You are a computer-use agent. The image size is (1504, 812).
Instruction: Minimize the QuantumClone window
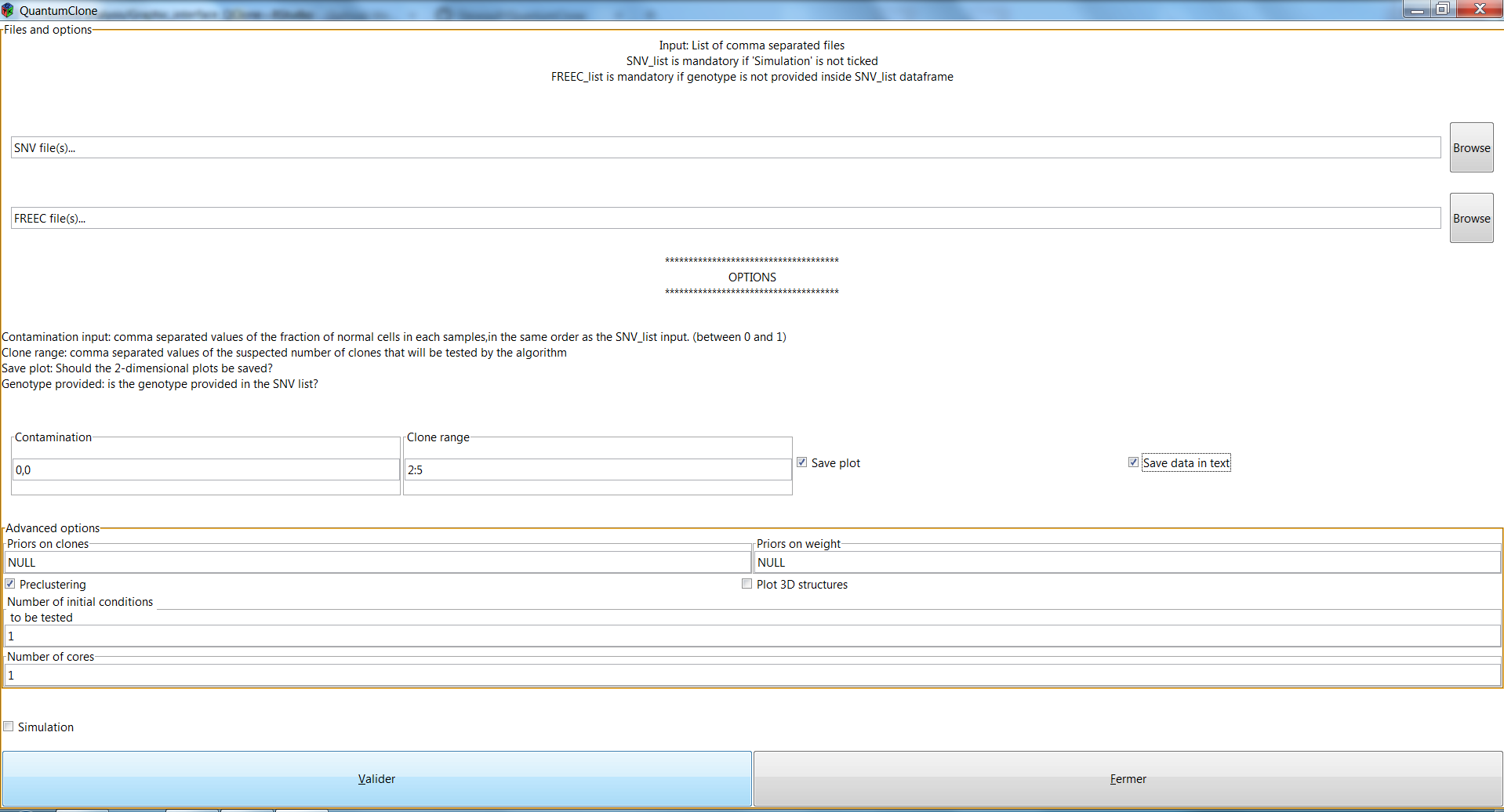[1417, 9]
